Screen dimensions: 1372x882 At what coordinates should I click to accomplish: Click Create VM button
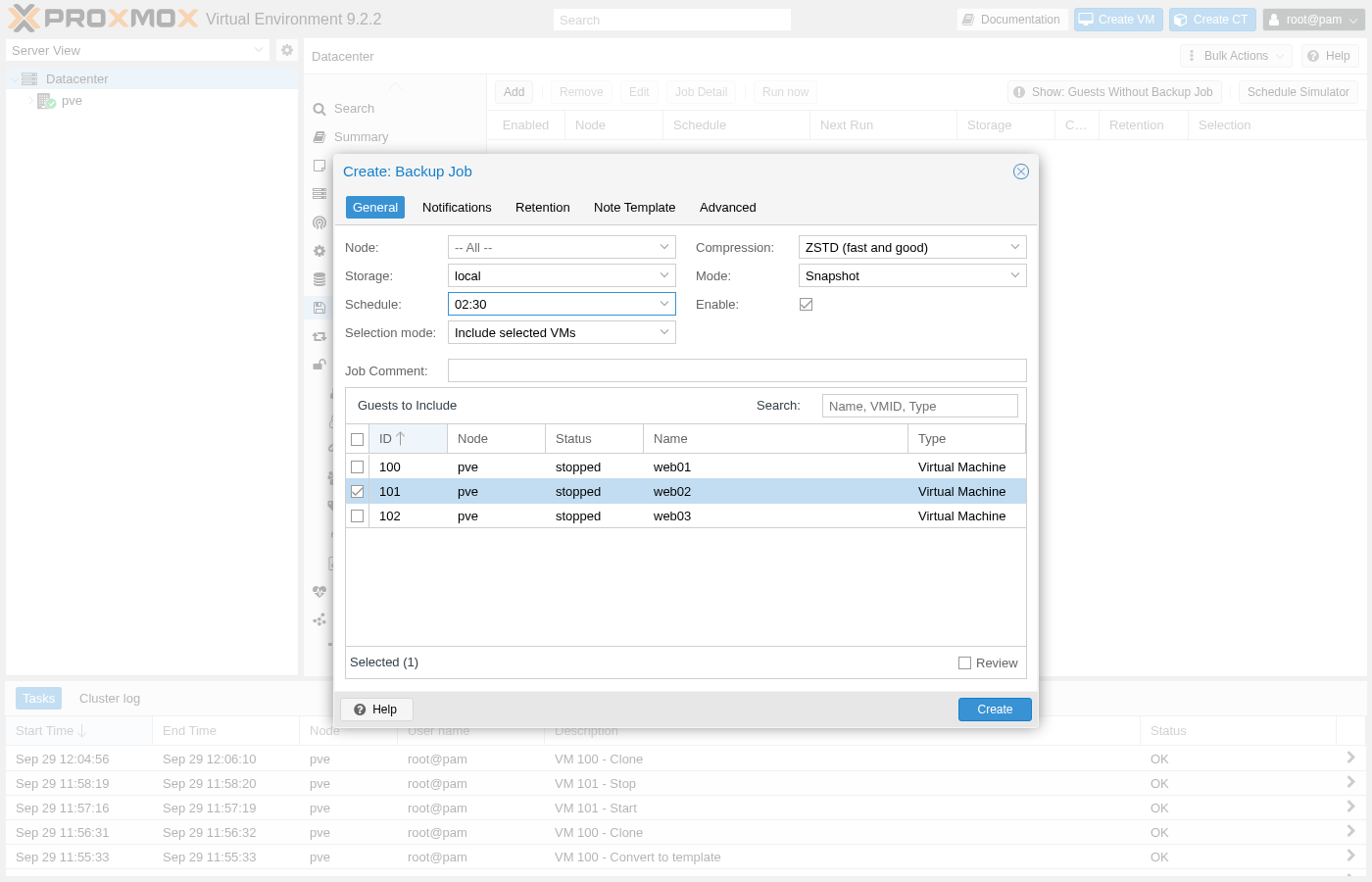[1118, 20]
